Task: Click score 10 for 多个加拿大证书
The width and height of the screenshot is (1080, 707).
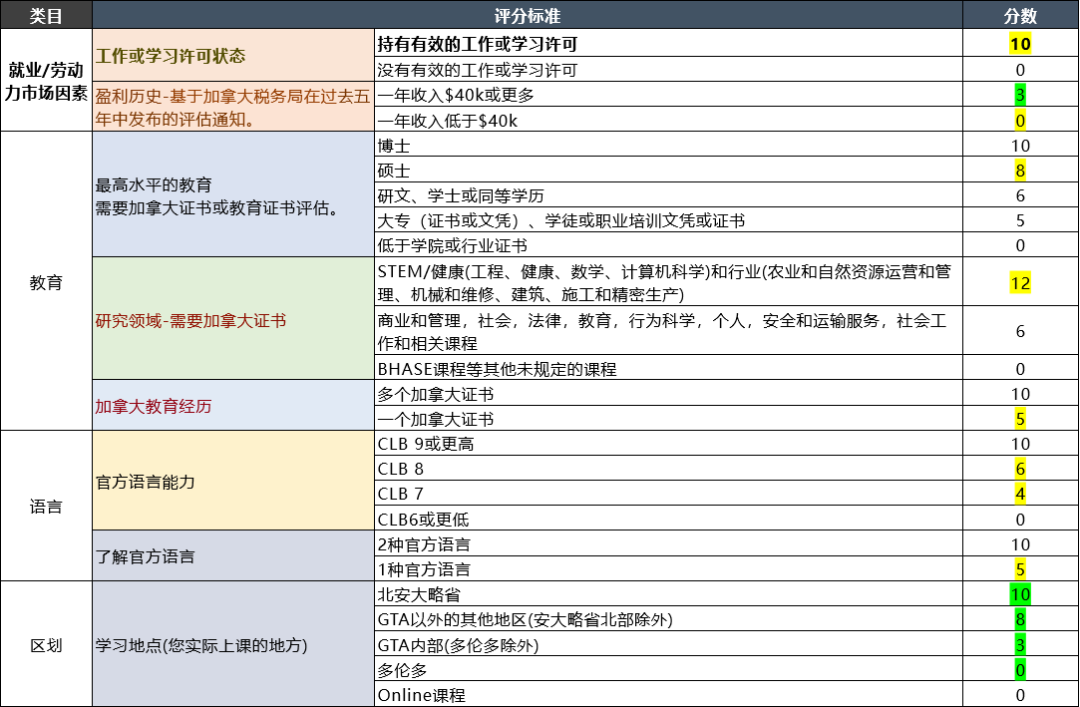Action: click(1020, 393)
